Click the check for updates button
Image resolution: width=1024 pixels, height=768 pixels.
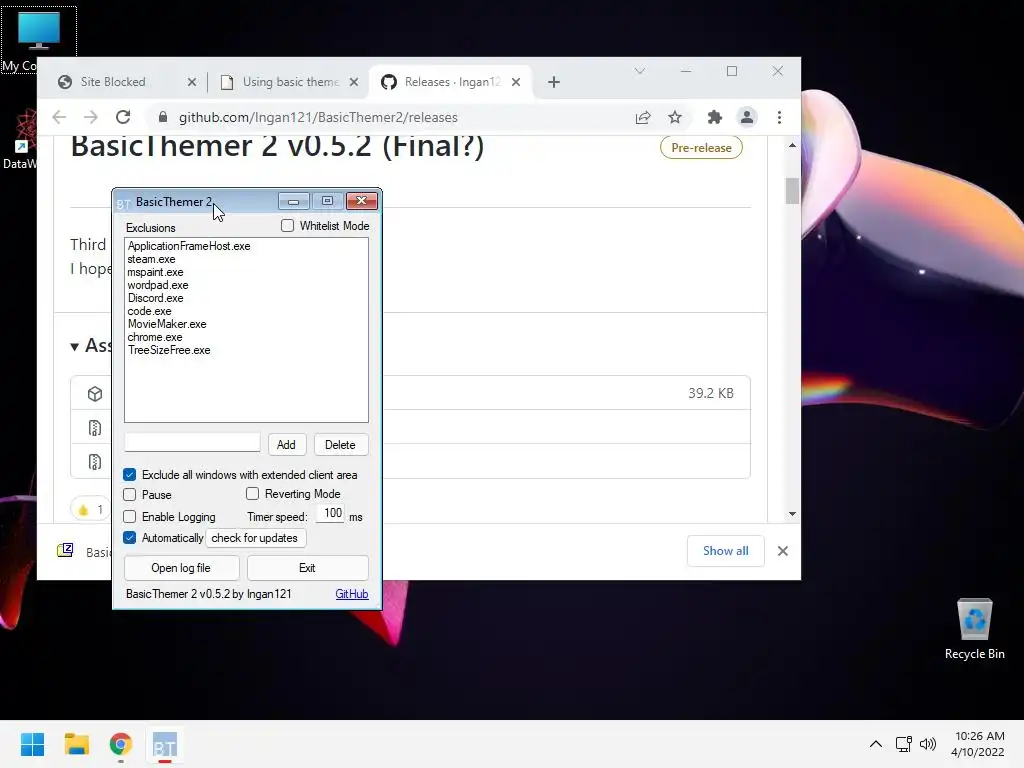pos(255,538)
